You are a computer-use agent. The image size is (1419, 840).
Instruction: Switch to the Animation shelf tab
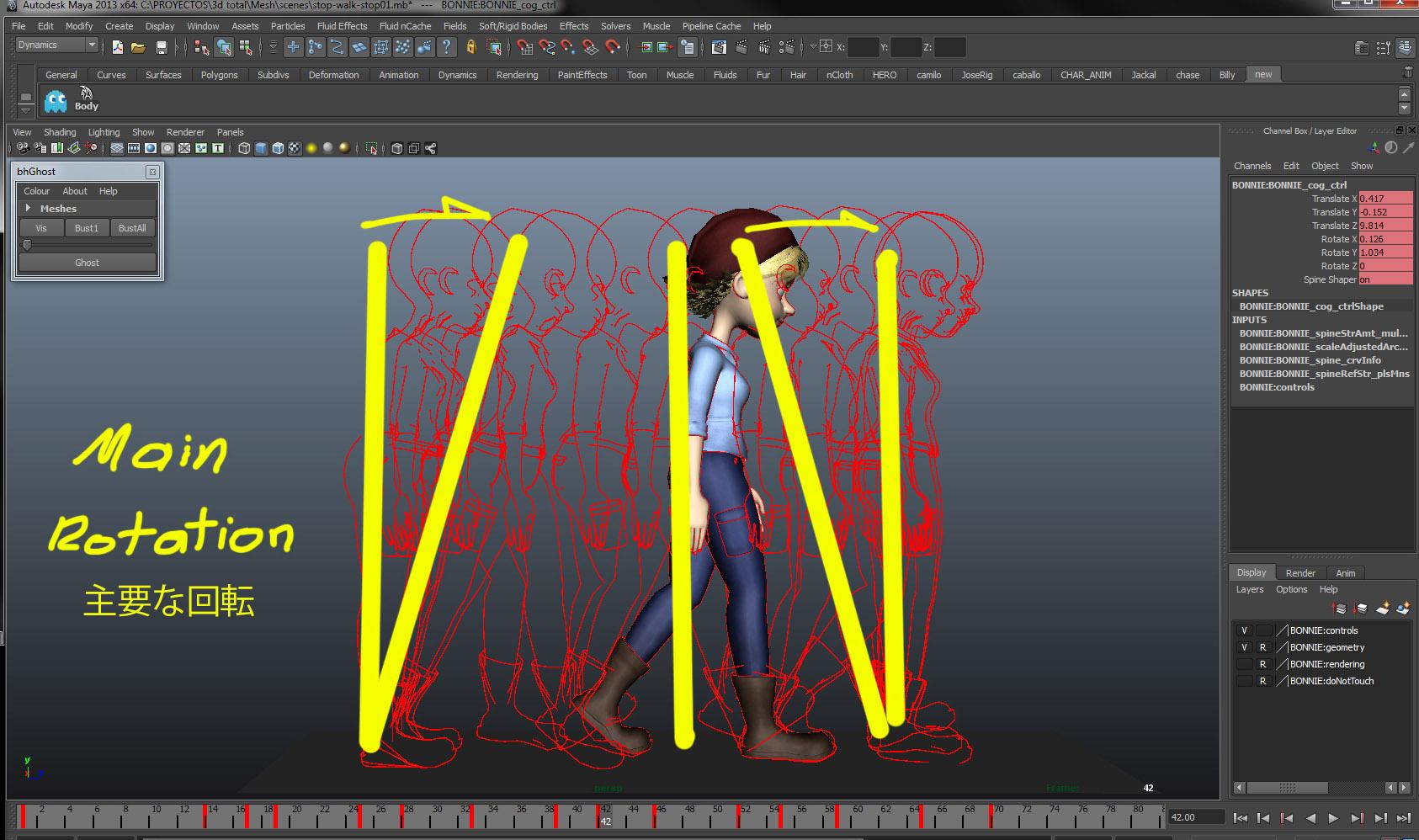coord(398,75)
